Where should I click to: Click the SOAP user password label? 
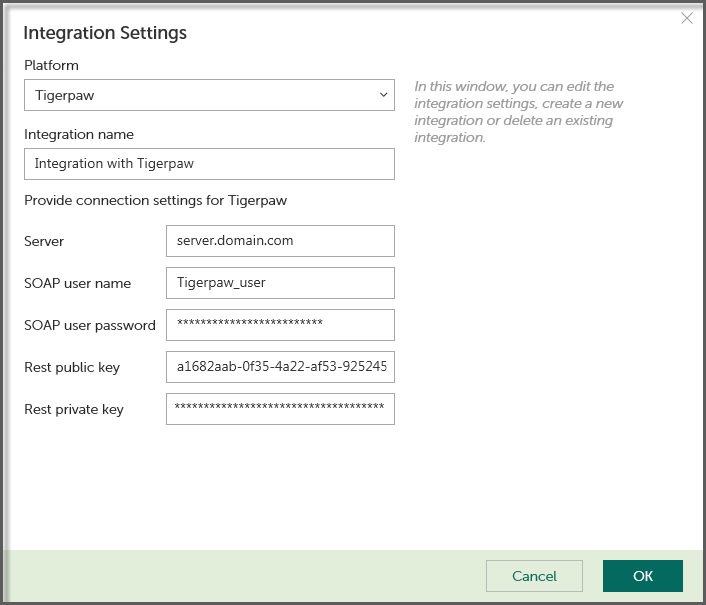click(90, 325)
